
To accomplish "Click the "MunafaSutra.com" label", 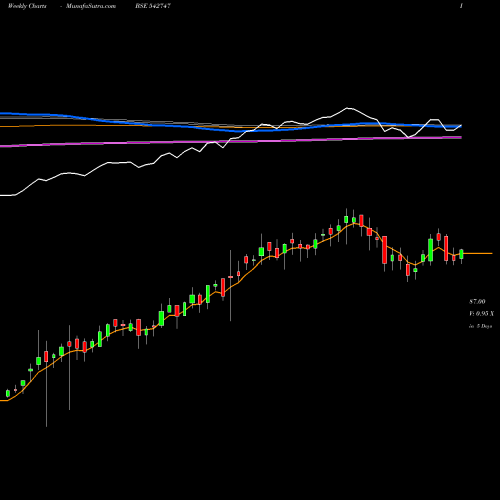I will (x=91, y=6).
